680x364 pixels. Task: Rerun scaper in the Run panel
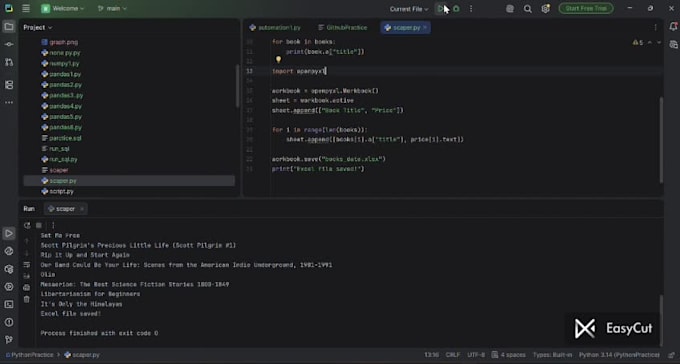27,225
